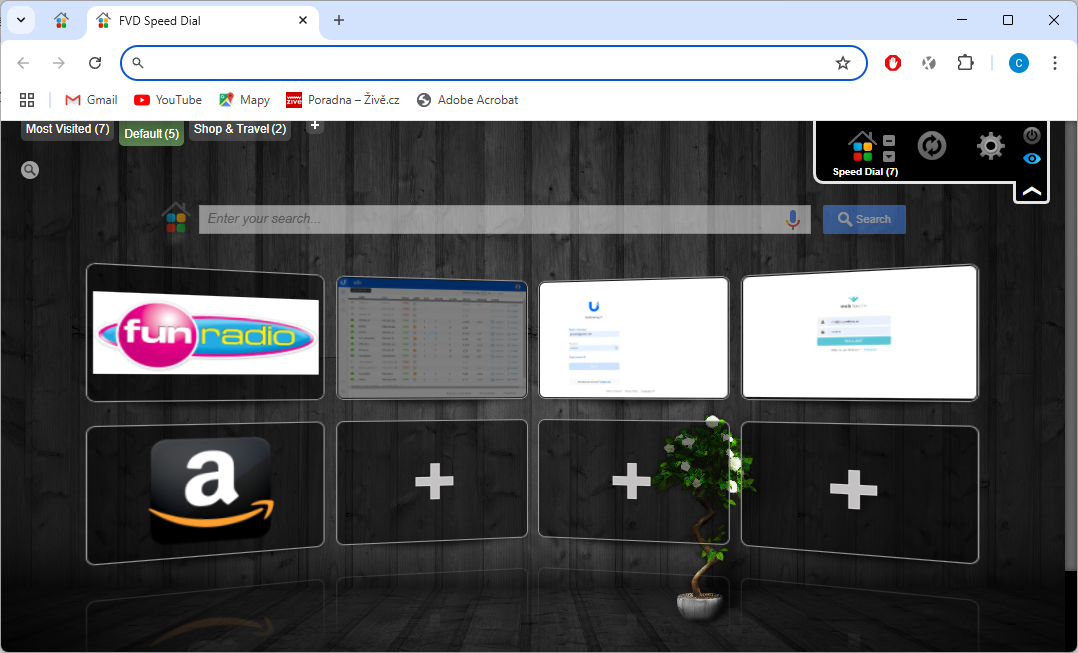
Task: Click the power icon in Speed Dial panel
Action: coord(1032,135)
